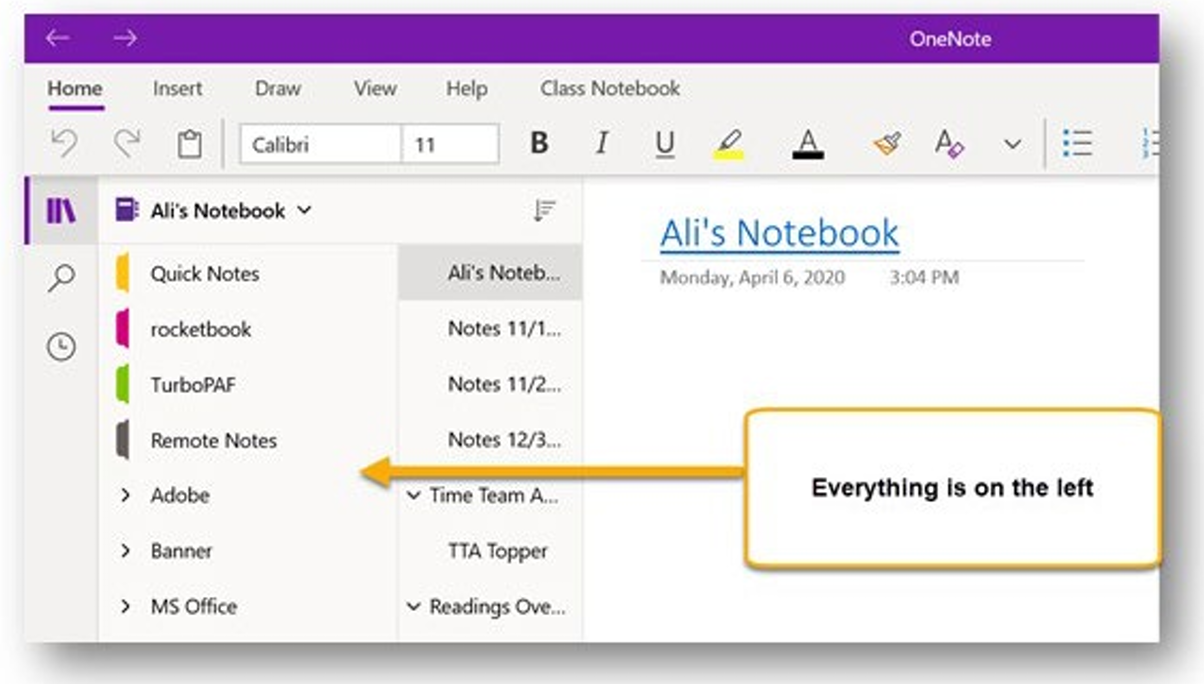Image resolution: width=1204 pixels, height=684 pixels.
Task: Open the Class Notebook tab
Action: pos(609,88)
